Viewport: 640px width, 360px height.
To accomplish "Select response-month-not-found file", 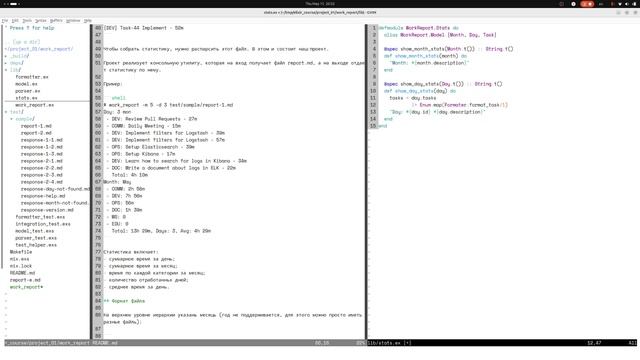I will tap(55, 203).
